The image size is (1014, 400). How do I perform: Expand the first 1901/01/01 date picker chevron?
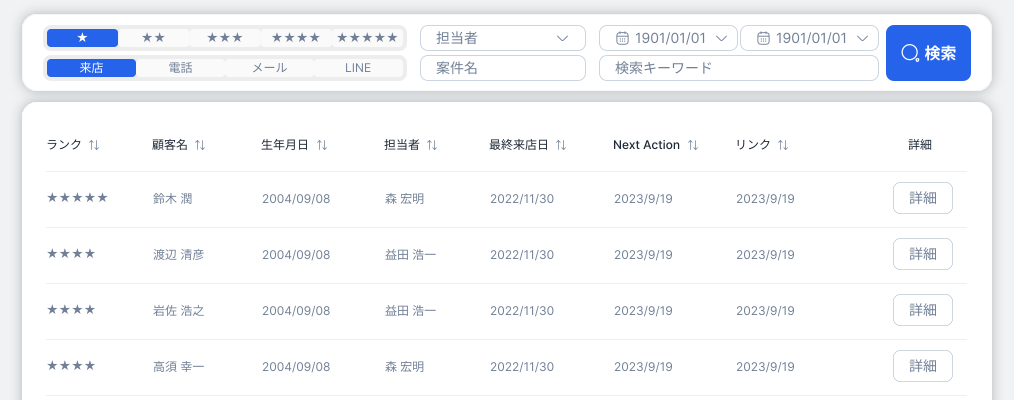[x=722, y=38]
